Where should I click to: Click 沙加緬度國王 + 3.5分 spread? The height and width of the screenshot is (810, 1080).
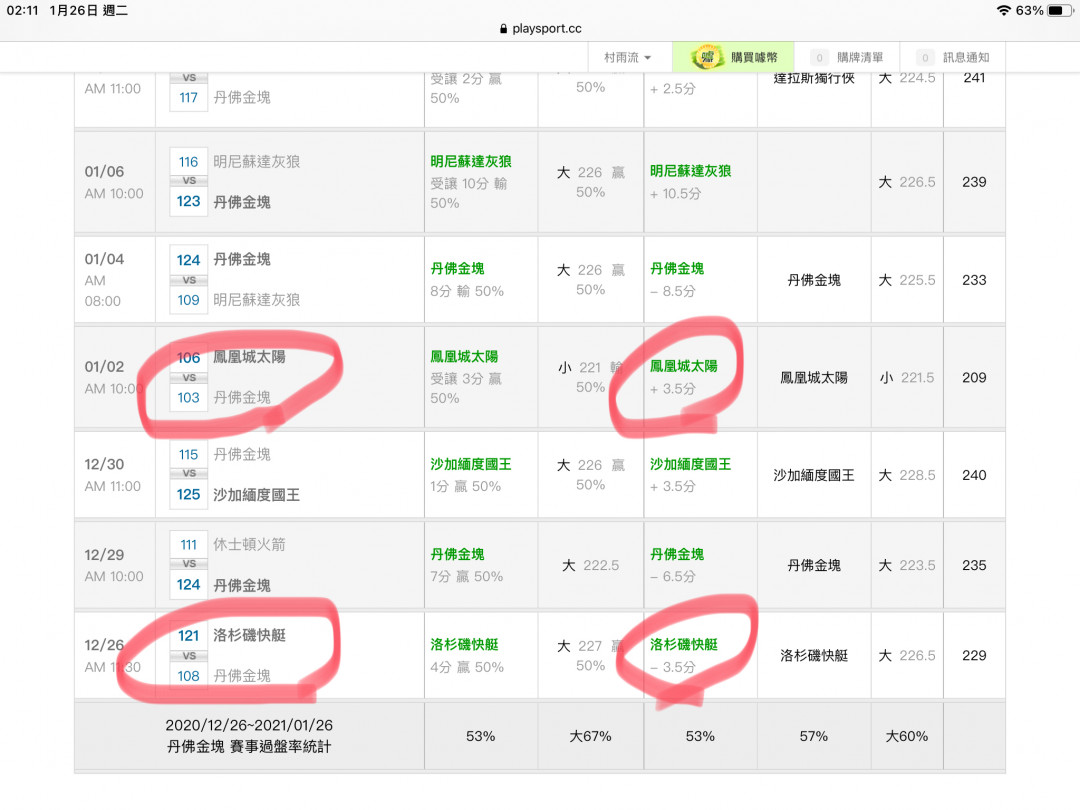pyautogui.click(x=690, y=475)
